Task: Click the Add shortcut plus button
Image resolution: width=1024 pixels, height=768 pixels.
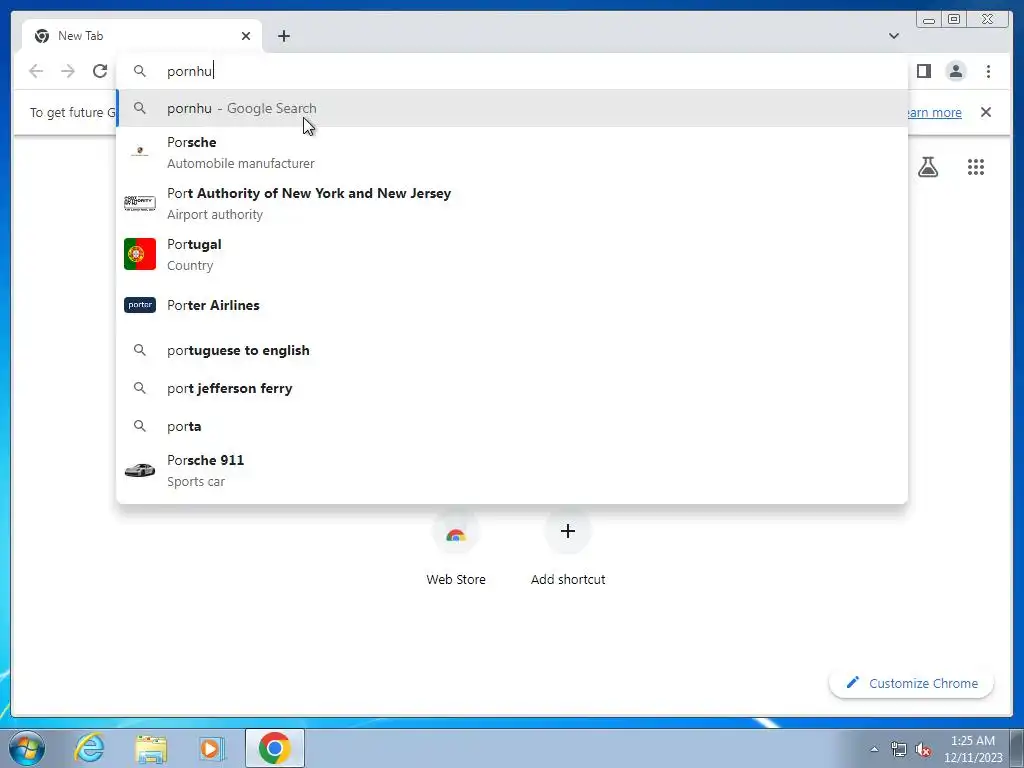Action: (568, 531)
